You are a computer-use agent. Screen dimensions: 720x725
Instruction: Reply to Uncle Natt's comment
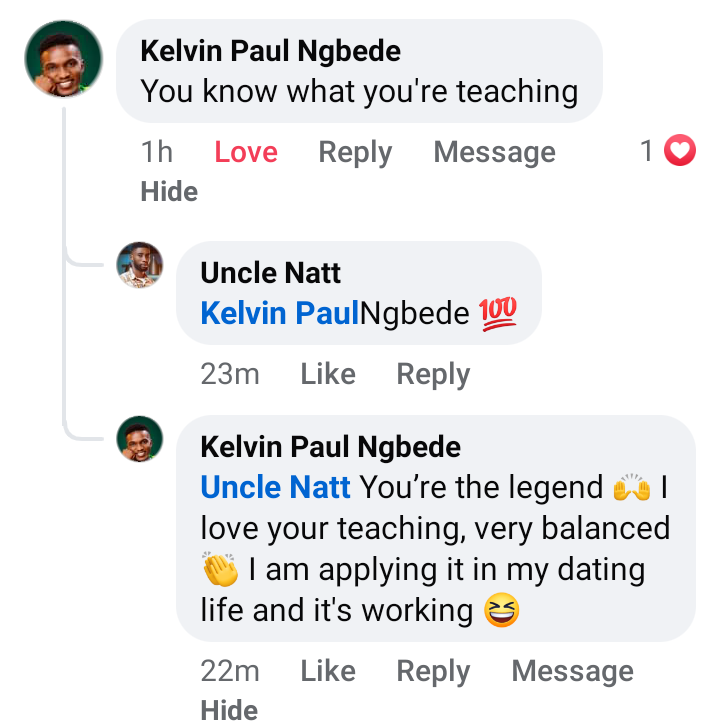click(433, 374)
